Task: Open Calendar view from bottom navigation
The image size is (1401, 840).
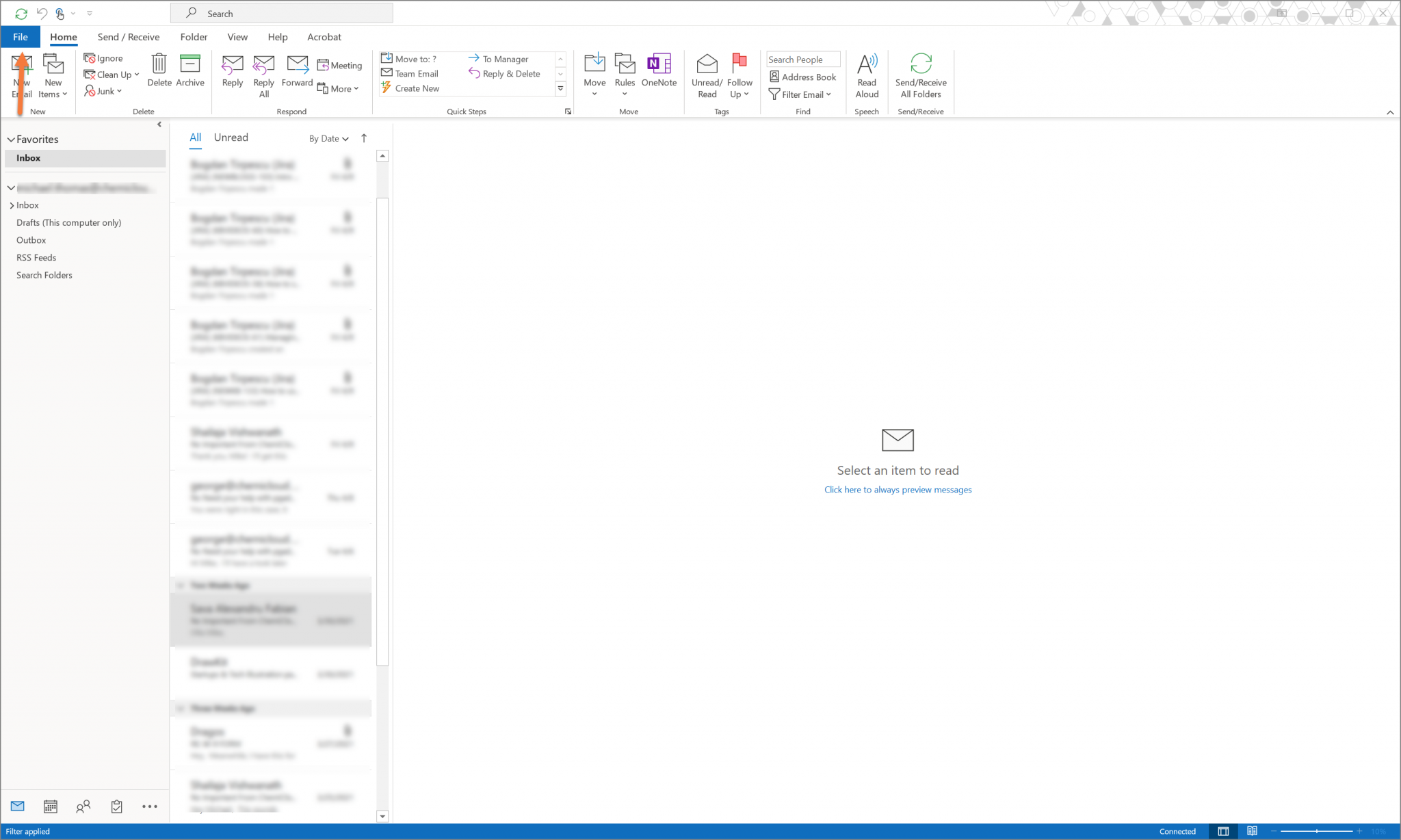Action: click(x=50, y=806)
